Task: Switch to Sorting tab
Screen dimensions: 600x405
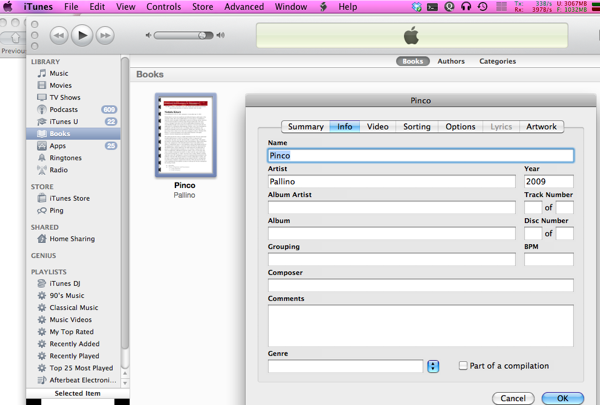Action: [417, 127]
